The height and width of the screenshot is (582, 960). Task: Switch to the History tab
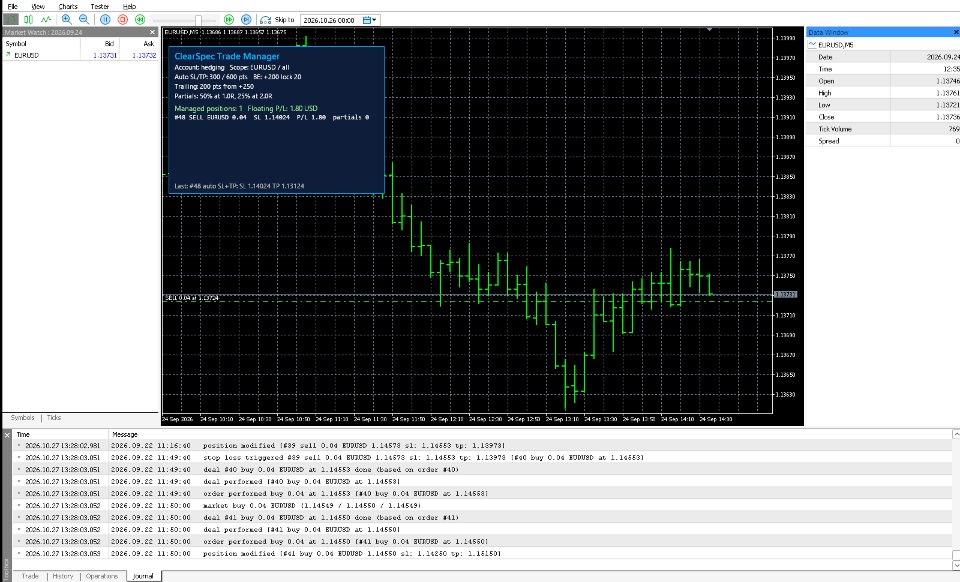click(62, 576)
